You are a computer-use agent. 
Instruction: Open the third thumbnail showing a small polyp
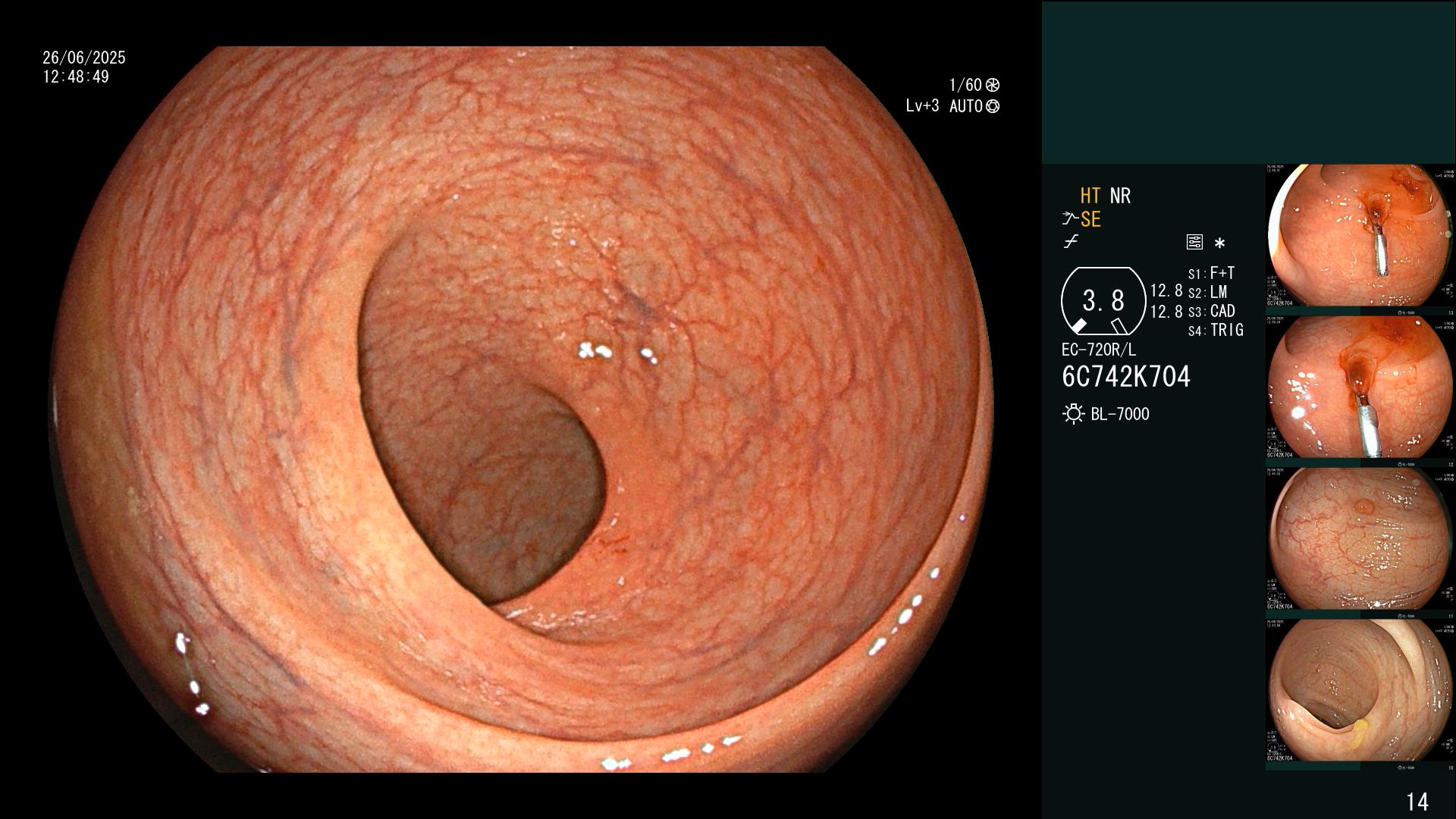coord(1360,539)
